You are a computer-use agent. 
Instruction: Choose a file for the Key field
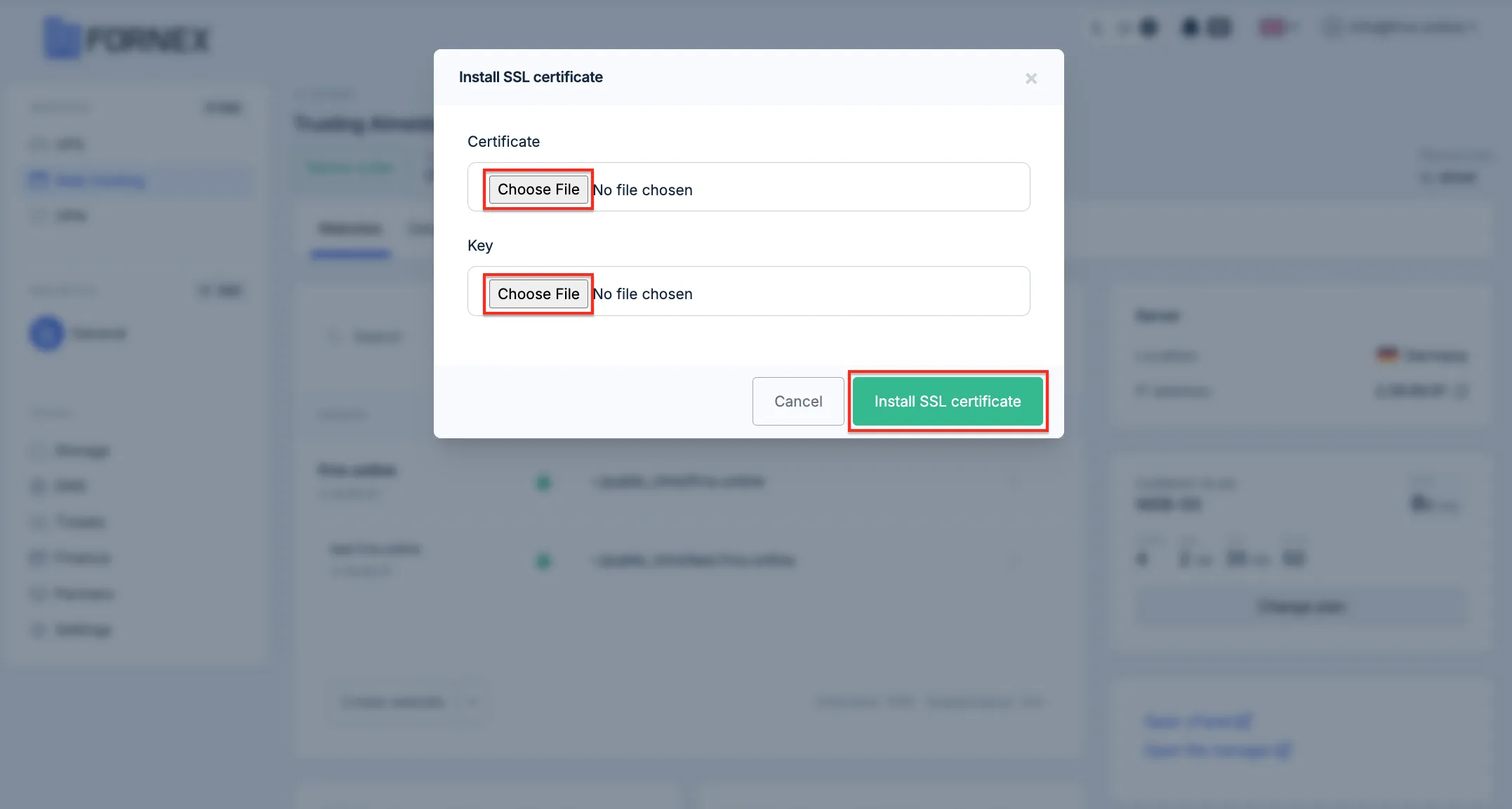[x=538, y=294]
